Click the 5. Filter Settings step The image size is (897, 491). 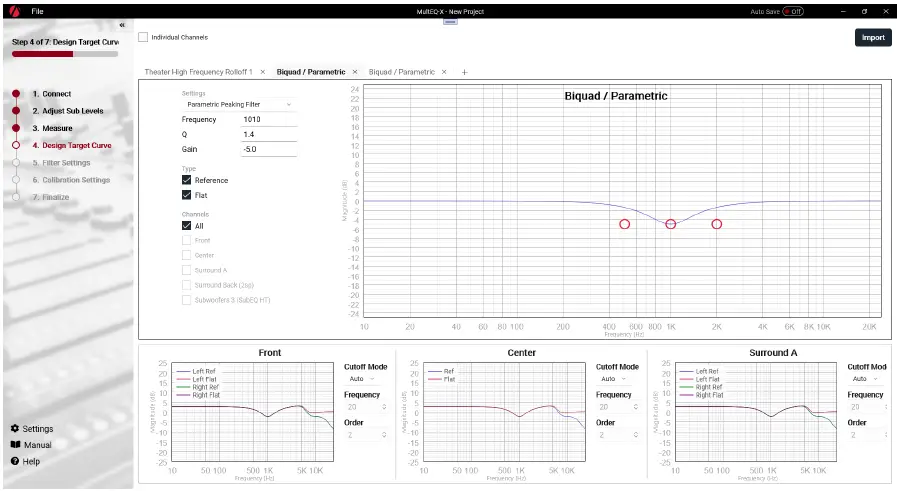point(61,163)
